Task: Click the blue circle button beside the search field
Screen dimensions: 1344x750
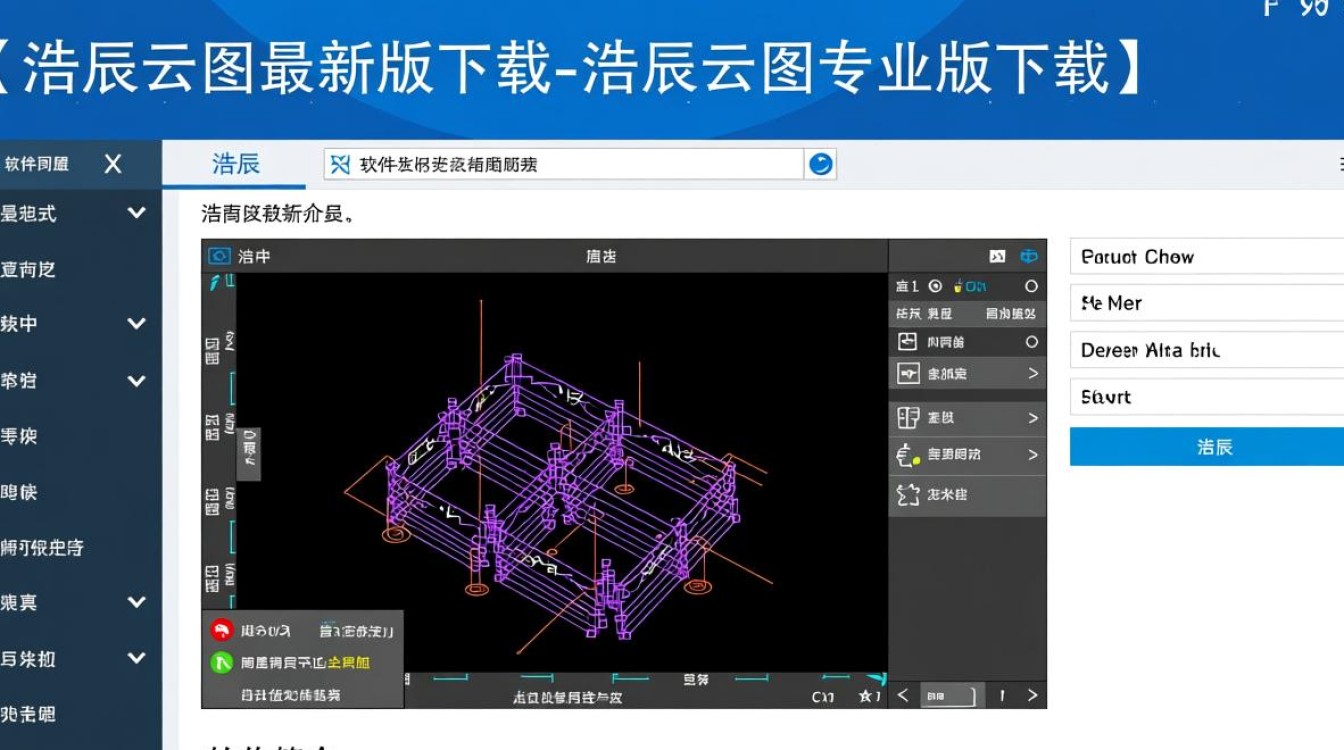Action: coord(820,163)
